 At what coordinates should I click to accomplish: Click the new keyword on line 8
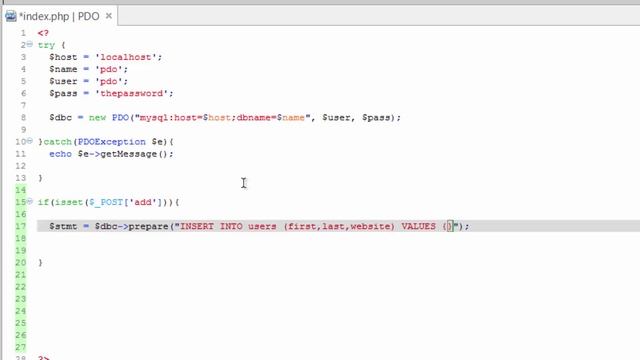[98, 118]
